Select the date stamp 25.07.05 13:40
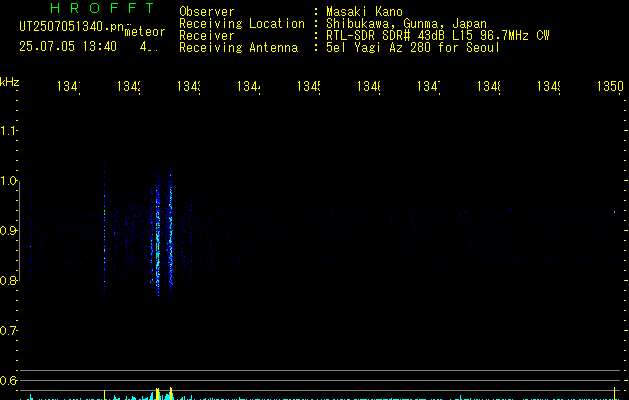The height and width of the screenshot is (400, 629). (x=68, y=46)
